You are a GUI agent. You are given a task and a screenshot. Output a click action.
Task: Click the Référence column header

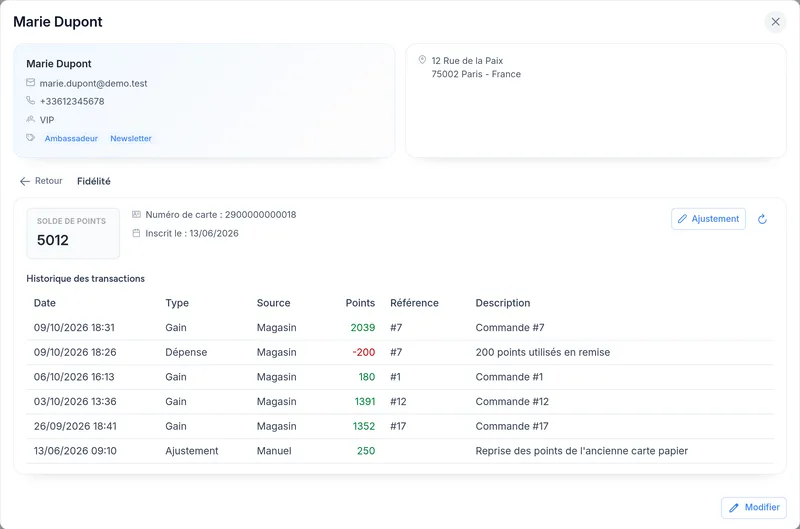point(414,303)
